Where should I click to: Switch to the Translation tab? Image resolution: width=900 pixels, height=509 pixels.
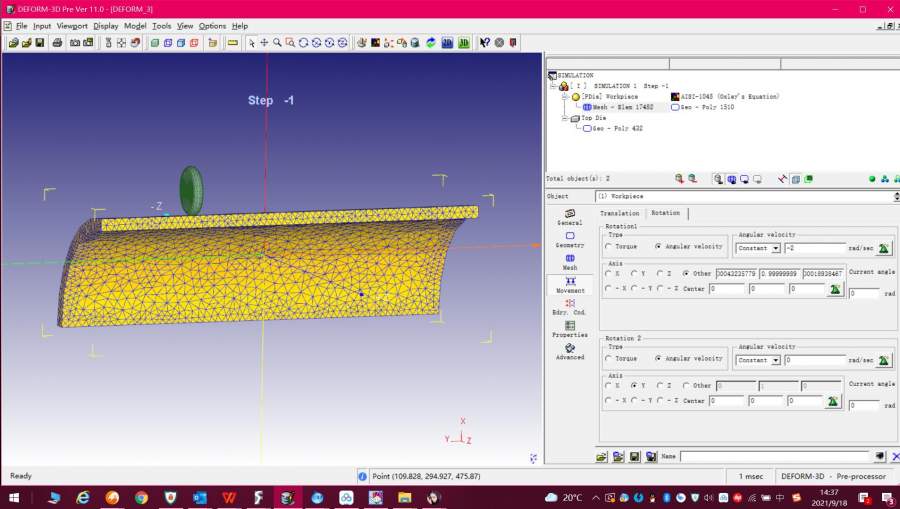tap(619, 213)
